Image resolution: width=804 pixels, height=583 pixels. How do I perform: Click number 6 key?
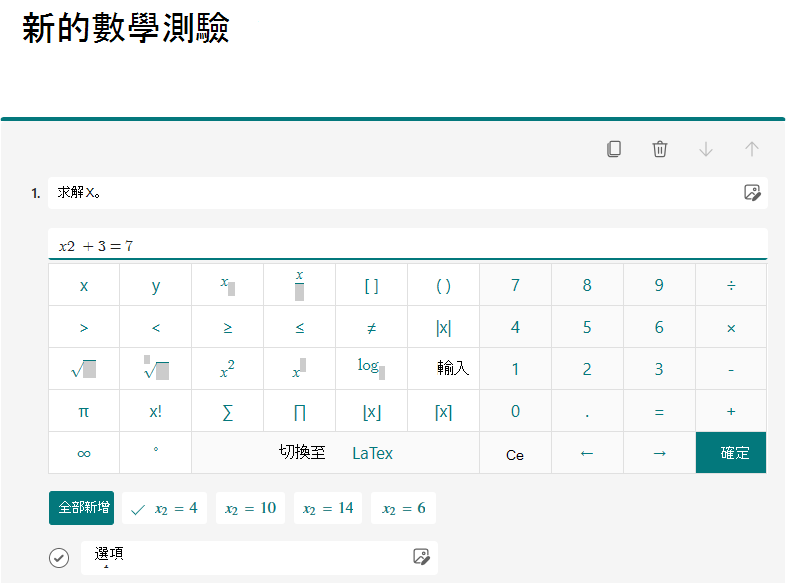pyautogui.click(x=659, y=327)
